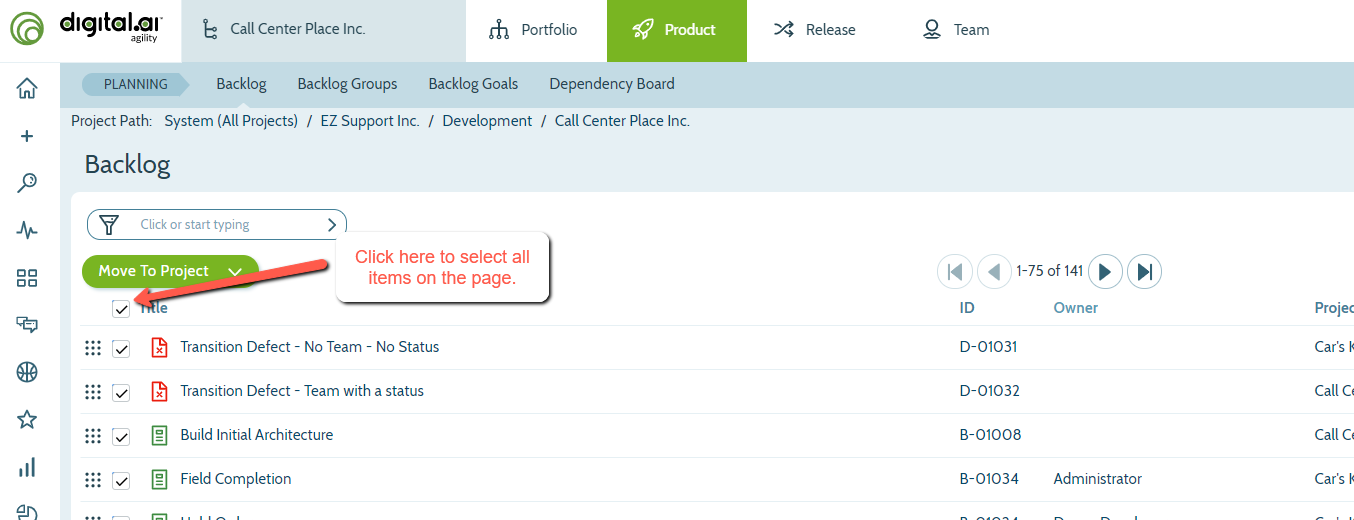
Task: Go to the next page of results
Action: pyautogui.click(x=1105, y=271)
